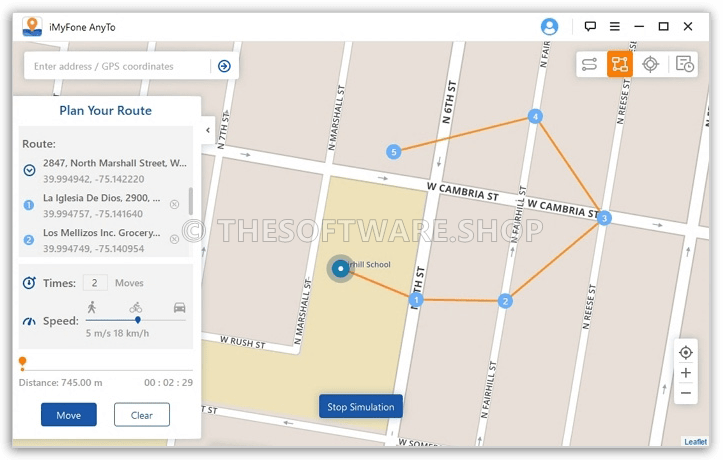
Task: Select route entry Los Mellizos Inc. Grocery
Action: point(102,233)
